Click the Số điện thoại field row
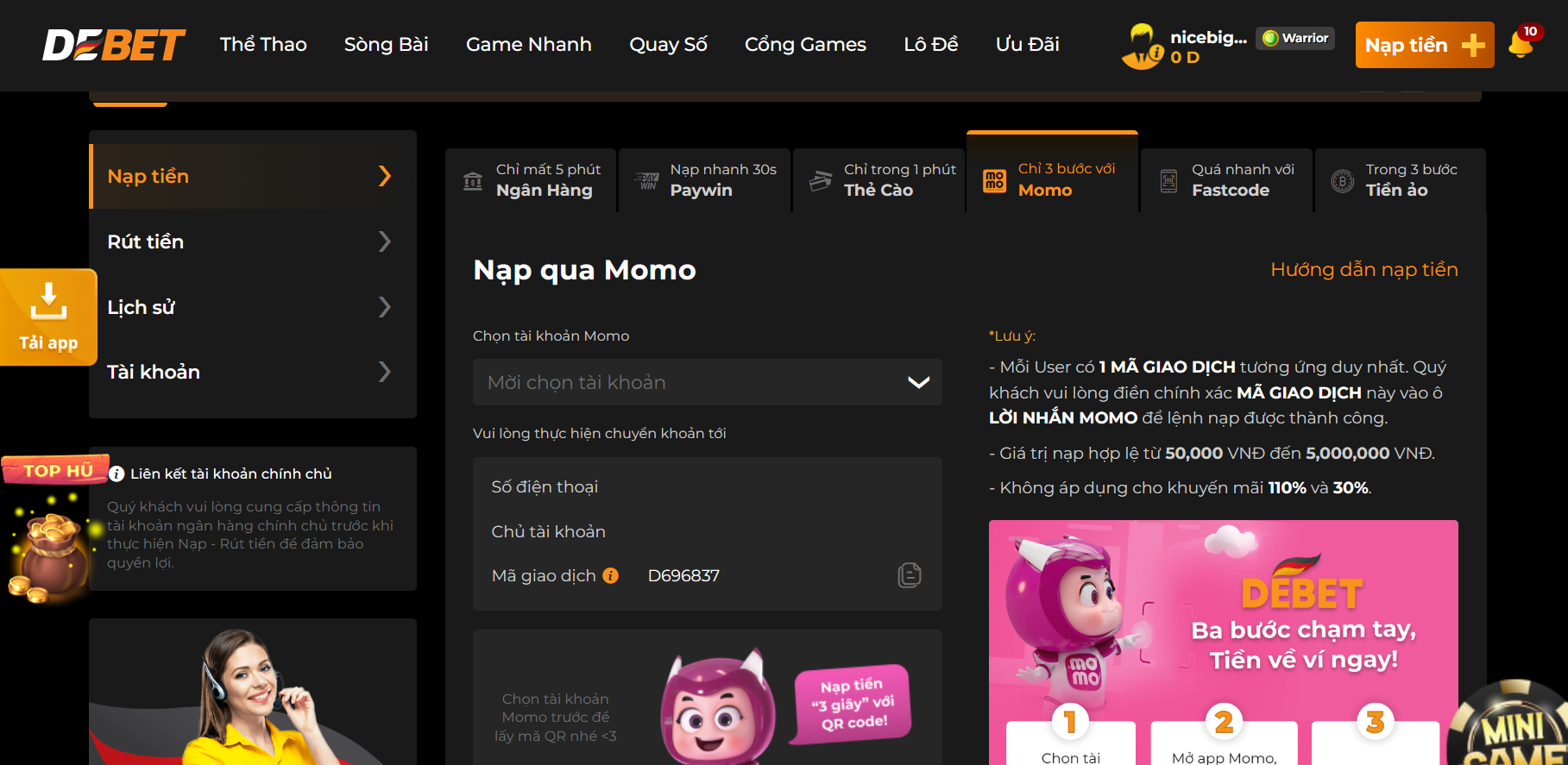Screen dimensions: 1568x765 pyautogui.click(x=708, y=486)
